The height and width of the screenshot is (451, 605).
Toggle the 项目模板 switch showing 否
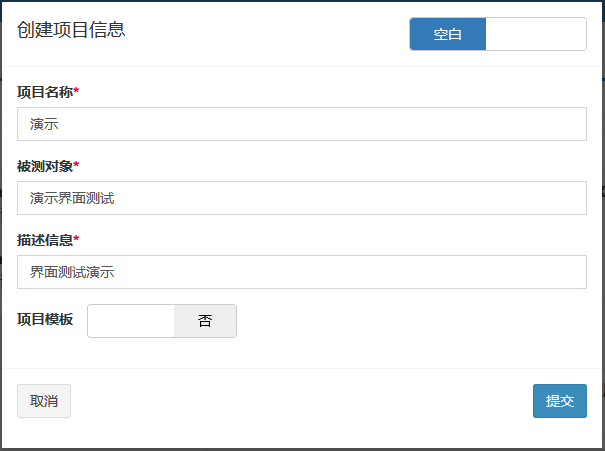point(205,321)
